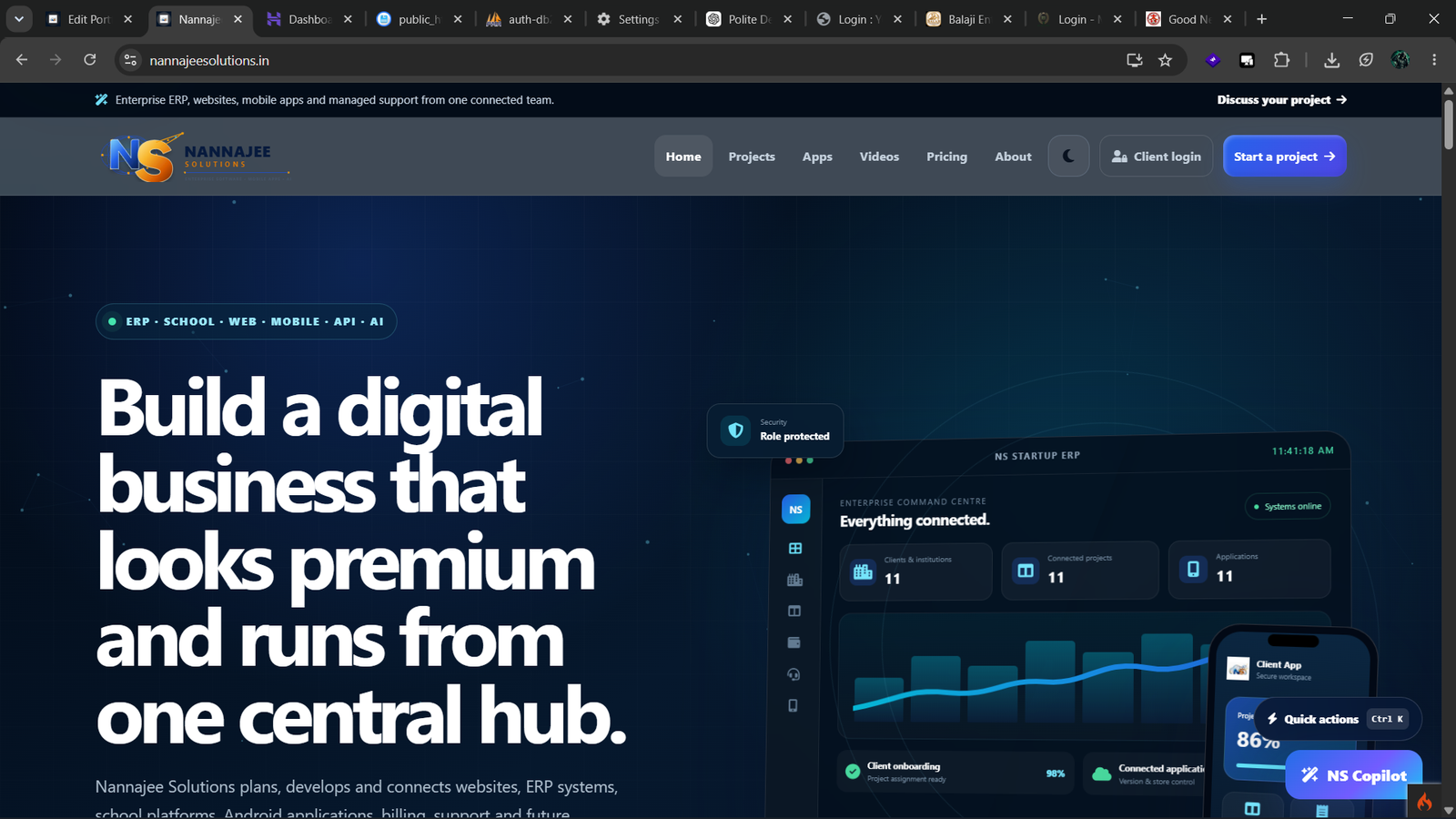Open the browser Downloads icon
The image size is (1456, 819).
(x=1331, y=60)
